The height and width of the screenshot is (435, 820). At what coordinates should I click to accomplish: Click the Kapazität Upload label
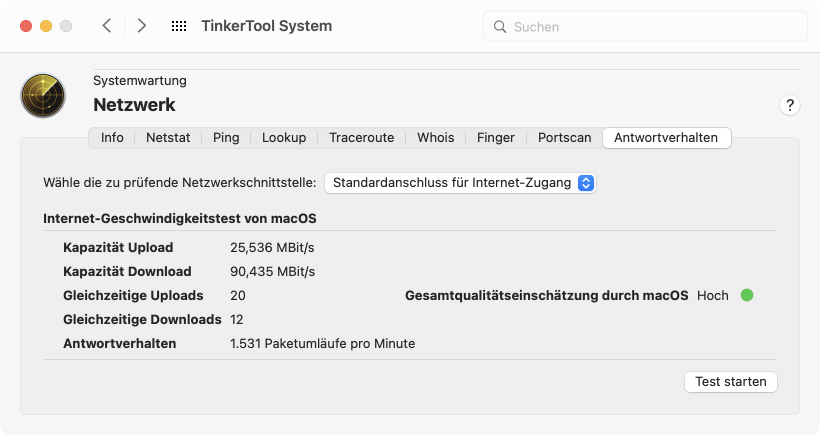click(x=118, y=247)
